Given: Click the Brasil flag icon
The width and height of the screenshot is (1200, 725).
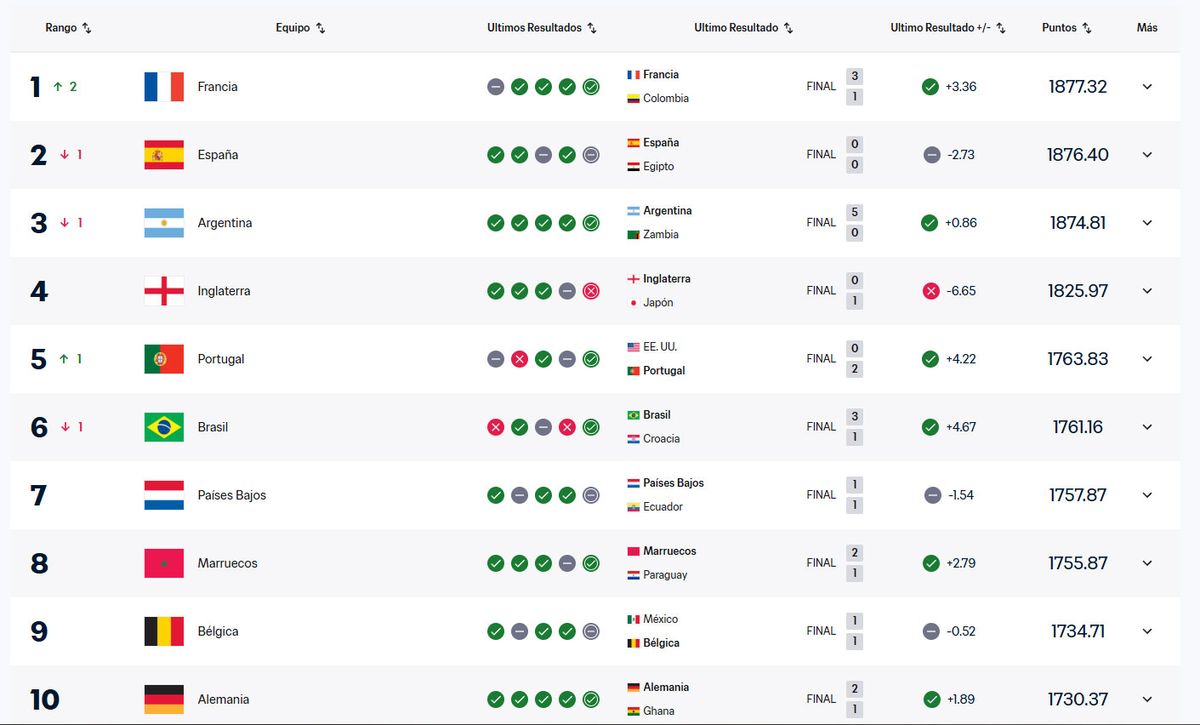Looking at the screenshot, I should coord(164,427).
